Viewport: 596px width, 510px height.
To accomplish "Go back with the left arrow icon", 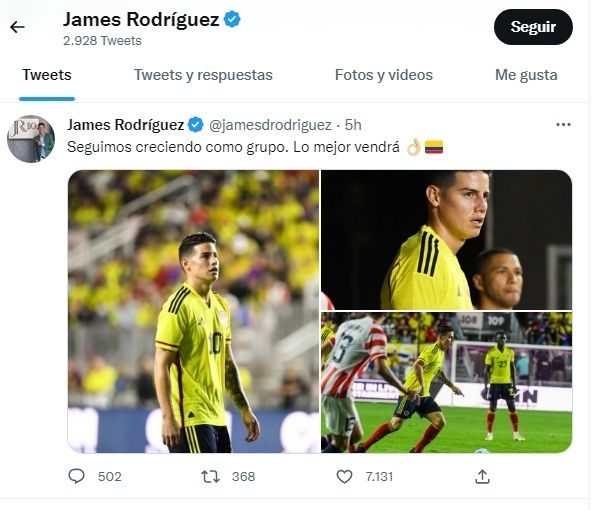I will (17, 27).
